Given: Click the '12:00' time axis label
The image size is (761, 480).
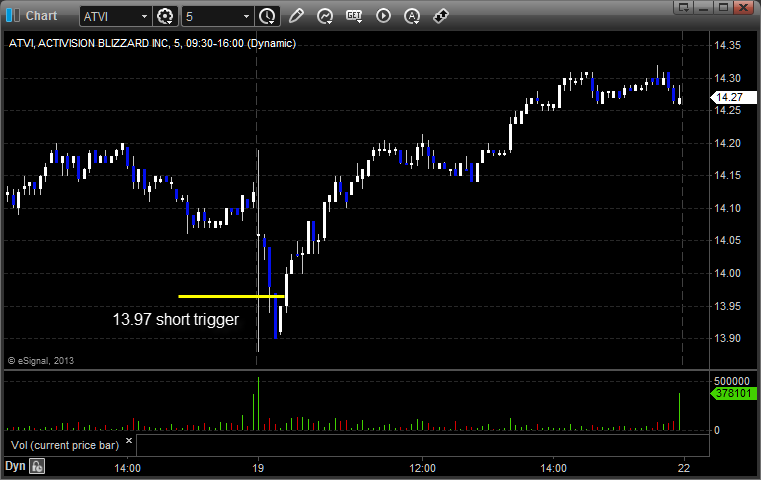Looking at the screenshot, I should [x=422, y=468].
